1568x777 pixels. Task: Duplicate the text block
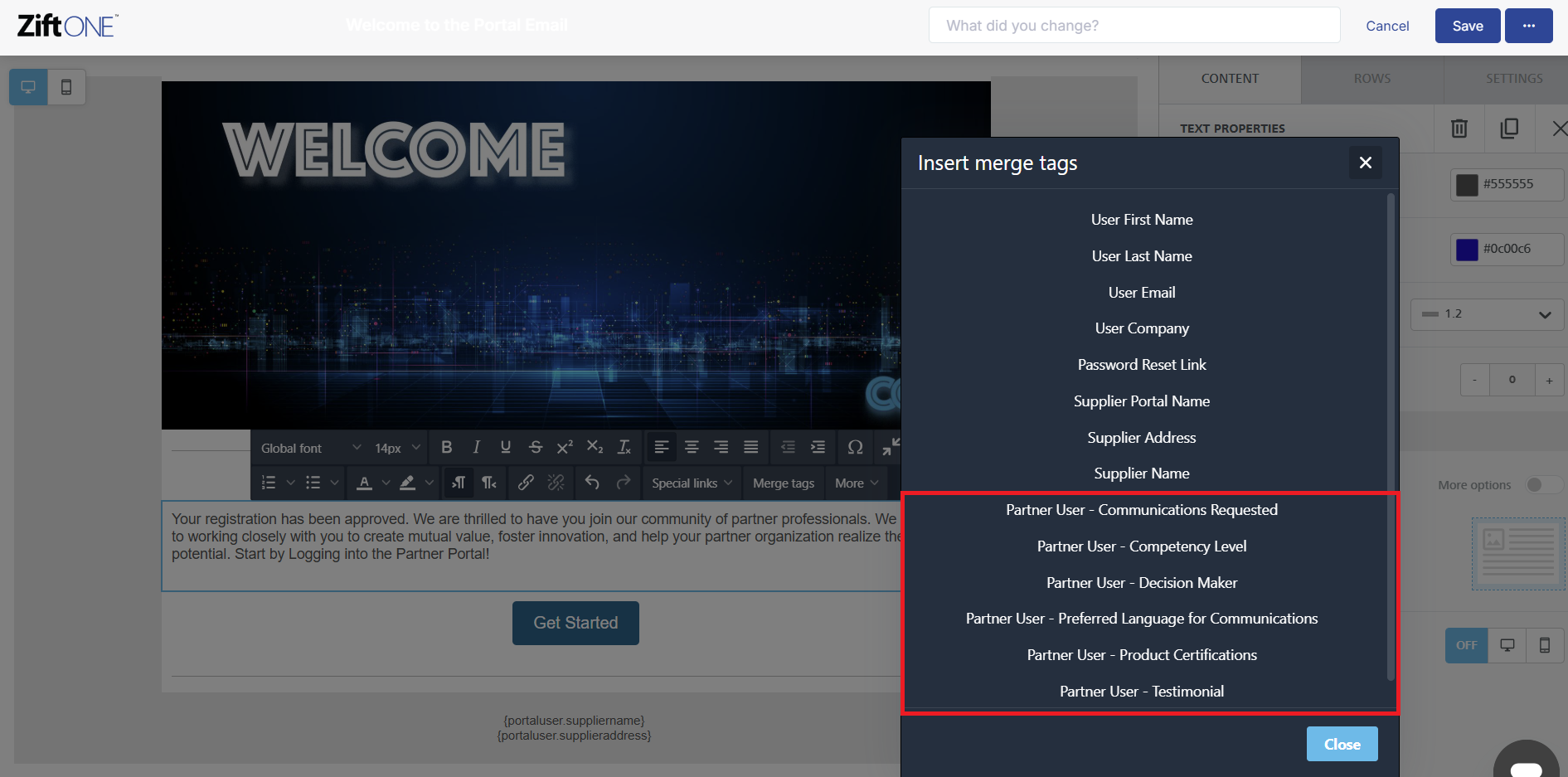coord(1509,129)
